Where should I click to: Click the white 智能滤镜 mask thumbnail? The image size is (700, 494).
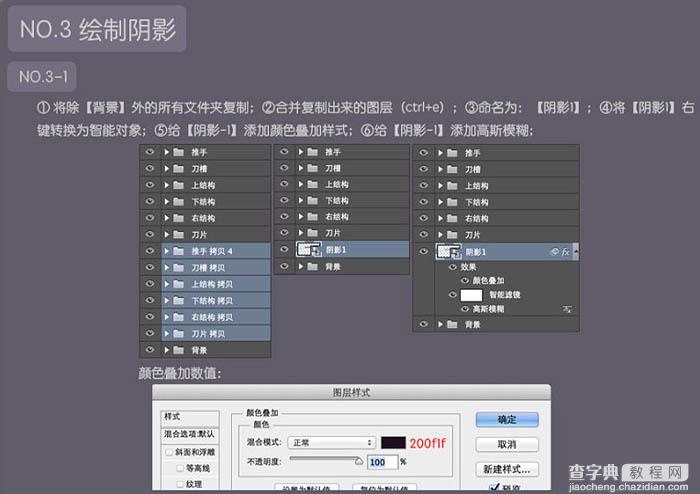pos(471,295)
